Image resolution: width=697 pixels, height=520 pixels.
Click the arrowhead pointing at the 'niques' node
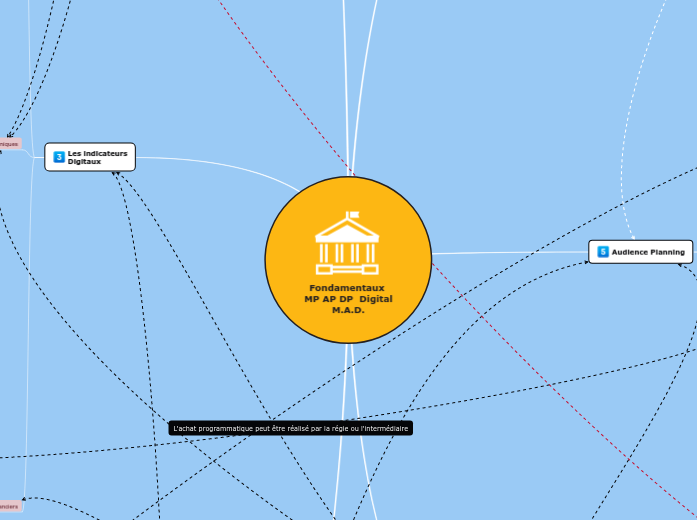10,134
